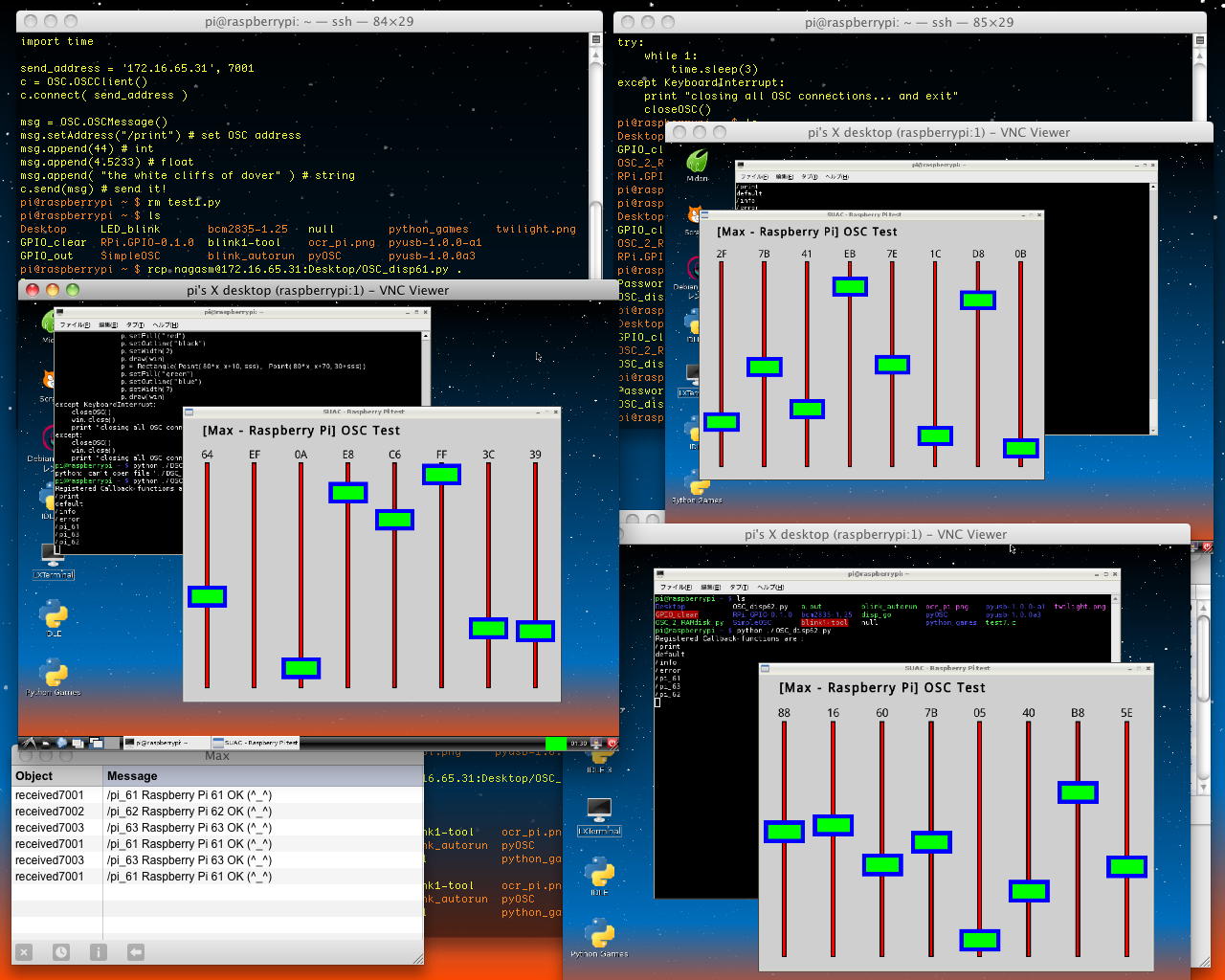Open Midori browser icon in top-right VNC desktop
The width and height of the screenshot is (1225, 980).
coord(697,163)
